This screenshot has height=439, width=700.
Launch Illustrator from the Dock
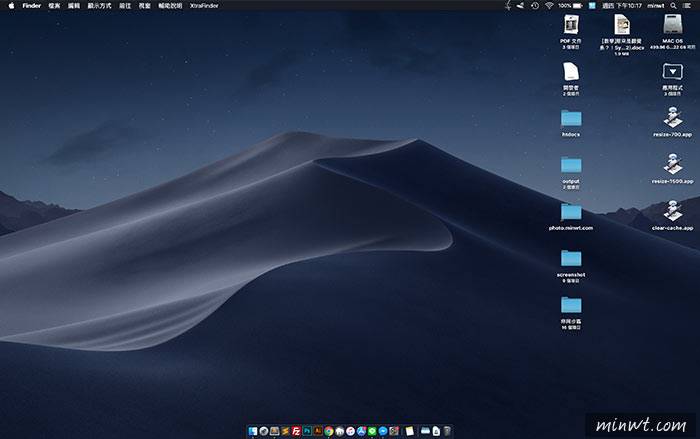point(318,431)
